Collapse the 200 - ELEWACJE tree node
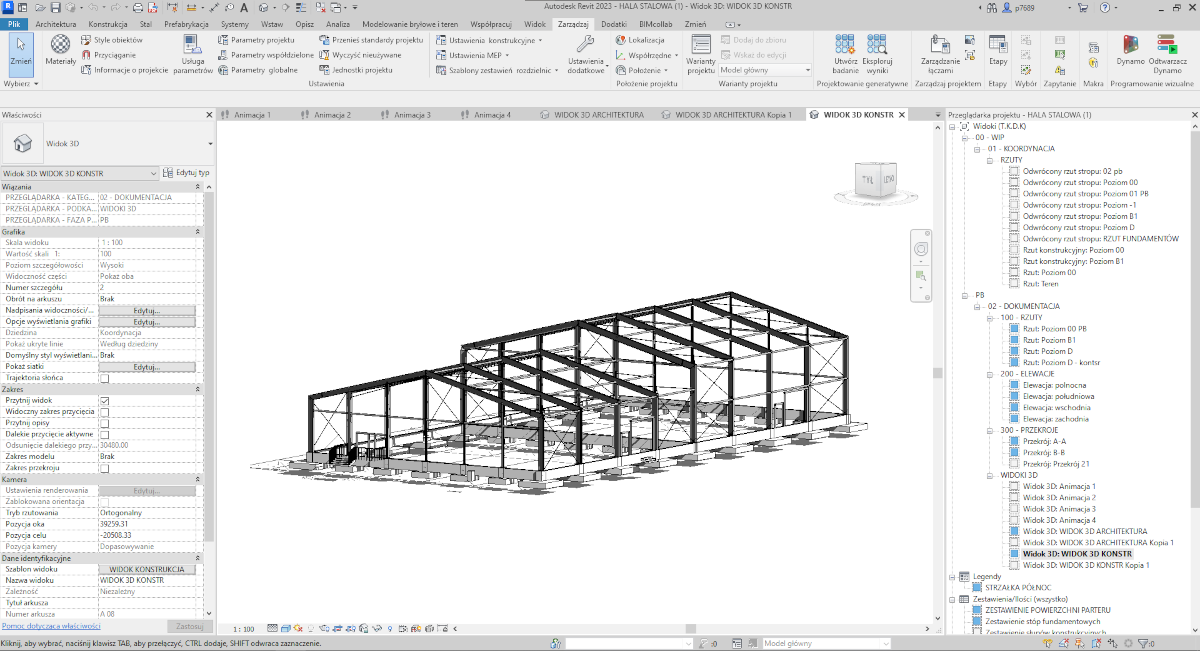This screenshot has height=651, width=1200. (x=992, y=373)
